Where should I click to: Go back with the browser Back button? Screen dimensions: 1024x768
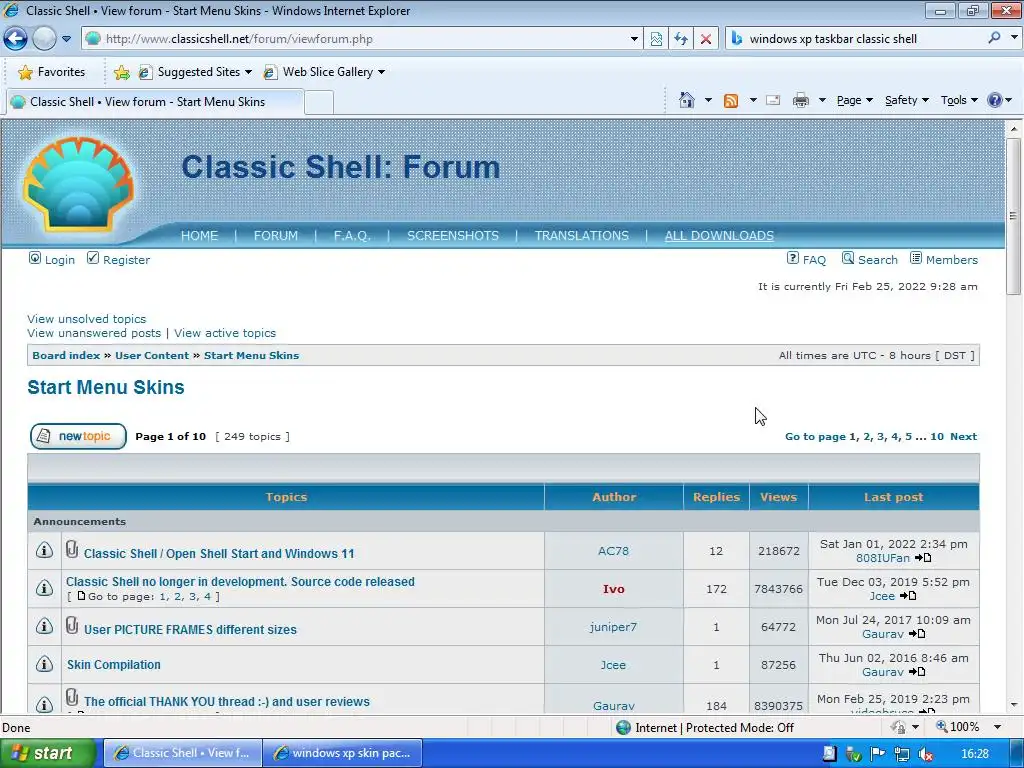pos(16,39)
